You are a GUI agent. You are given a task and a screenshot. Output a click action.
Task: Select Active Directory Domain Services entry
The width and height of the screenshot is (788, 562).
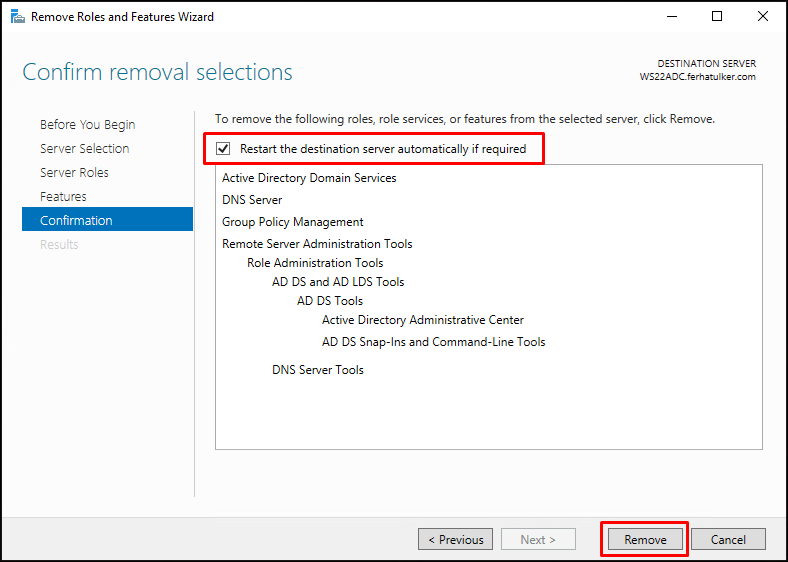(309, 178)
